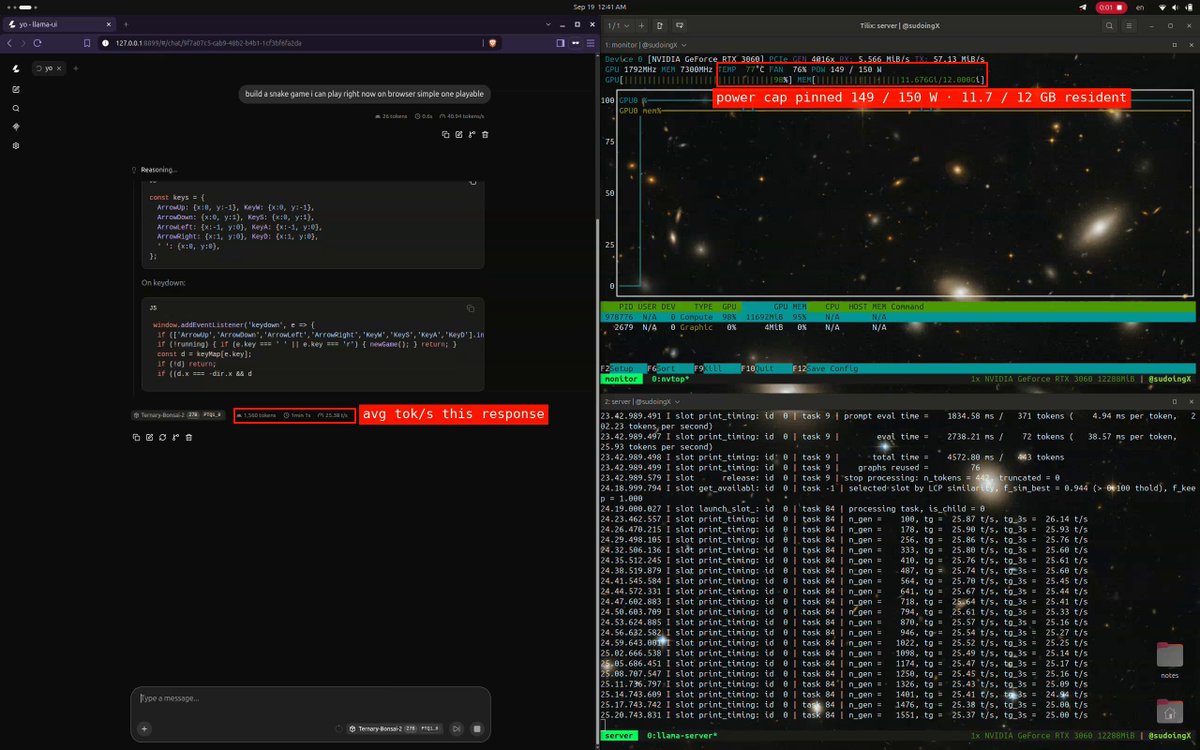Close the 'yo' chat tab
Image resolution: width=1200 pixels, height=750 pixels.
[59, 68]
